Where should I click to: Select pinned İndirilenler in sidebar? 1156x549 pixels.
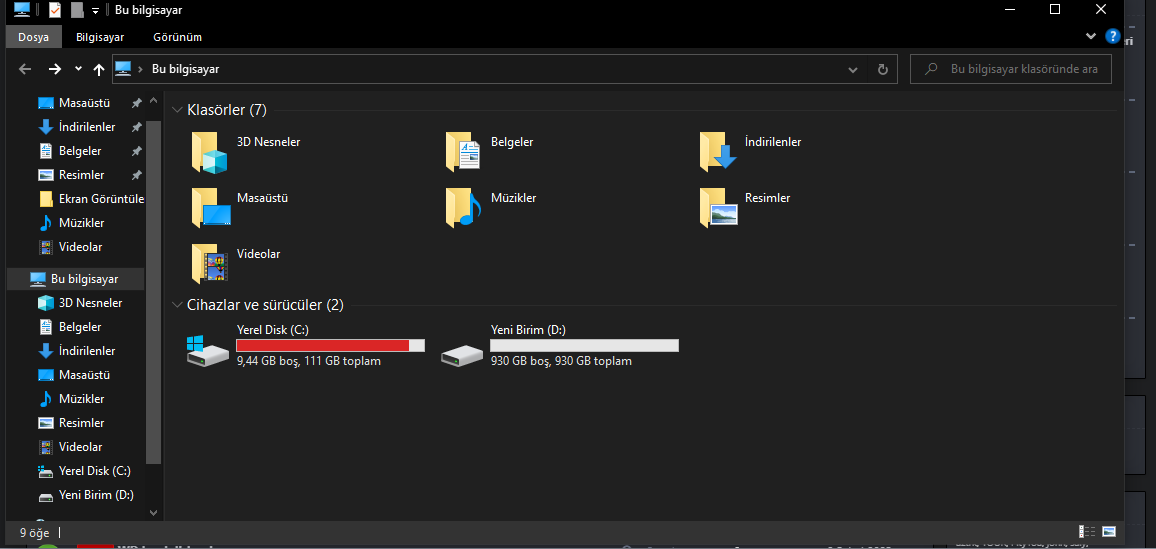pyautogui.click(x=87, y=127)
